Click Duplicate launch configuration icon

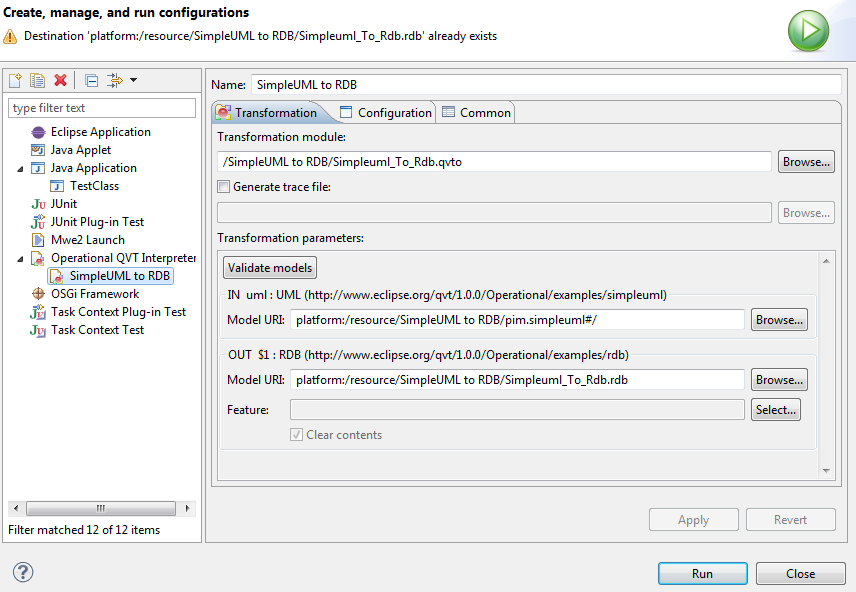[x=38, y=81]
